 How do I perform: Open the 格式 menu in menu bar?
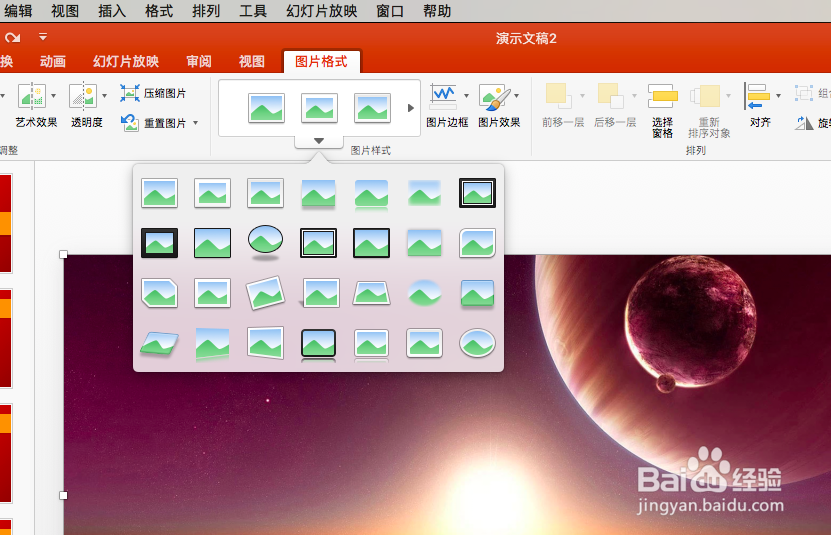coord(159,11)
